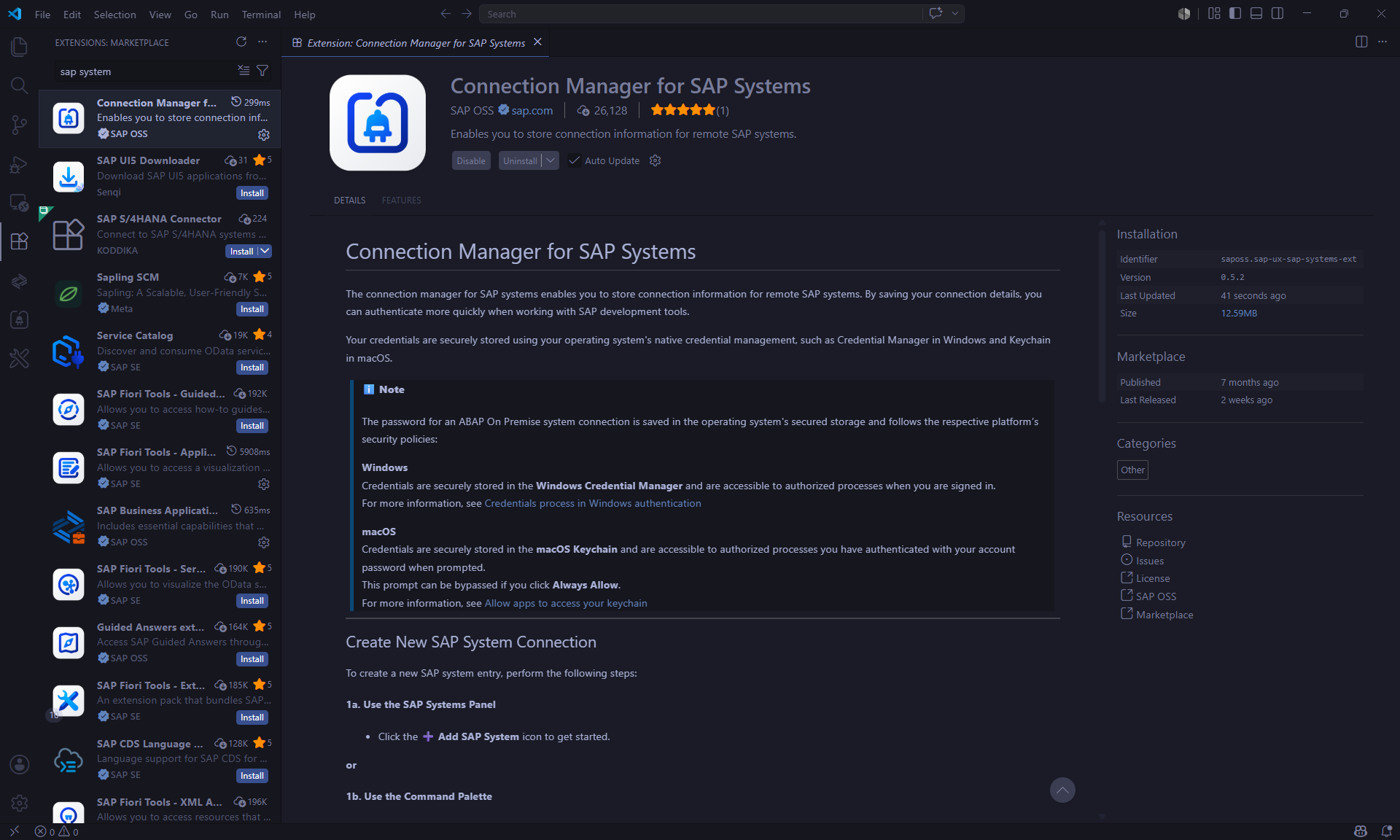Clear extensions search results

244,71
